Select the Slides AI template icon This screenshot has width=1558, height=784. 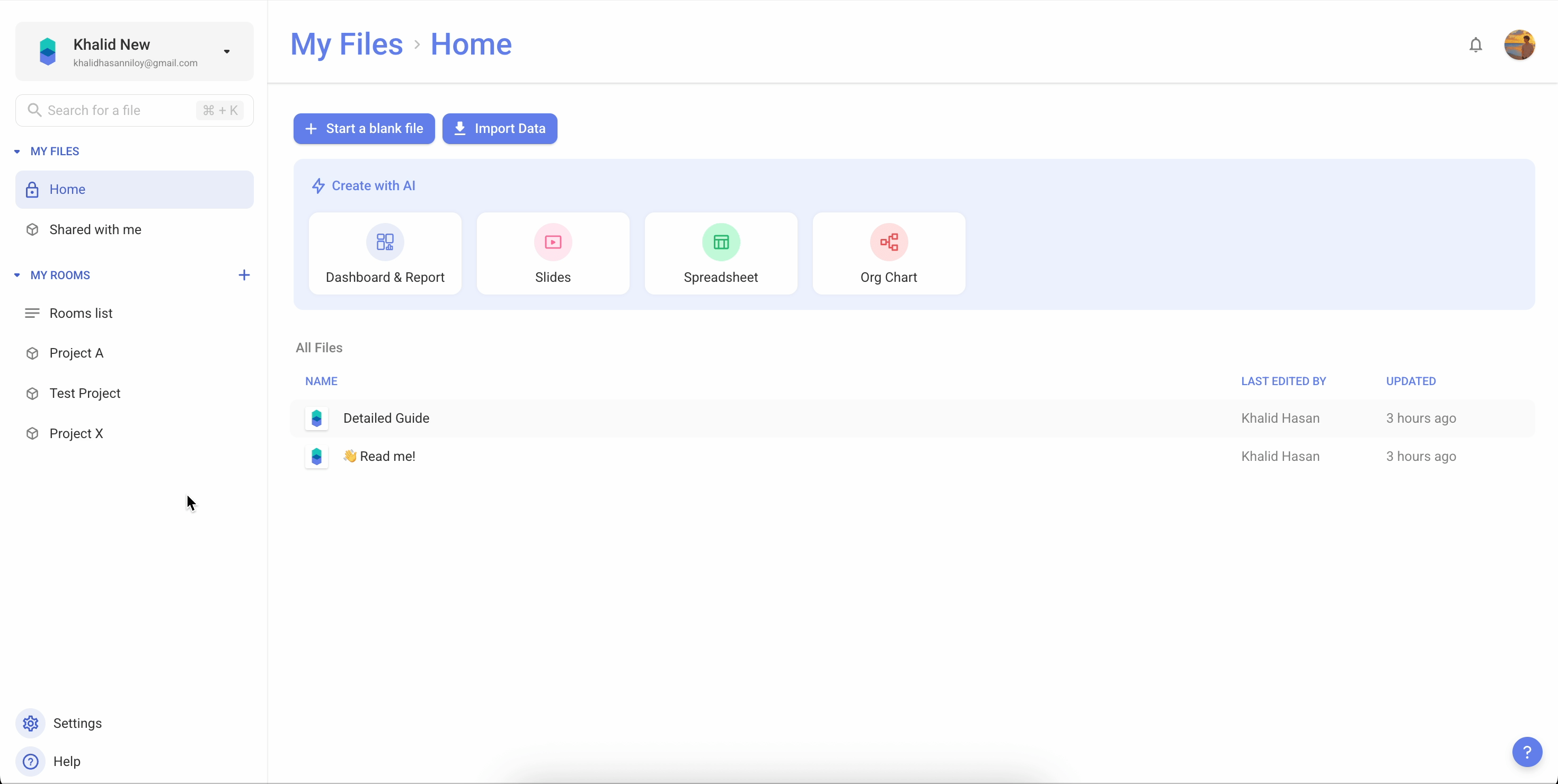[552, 243]
